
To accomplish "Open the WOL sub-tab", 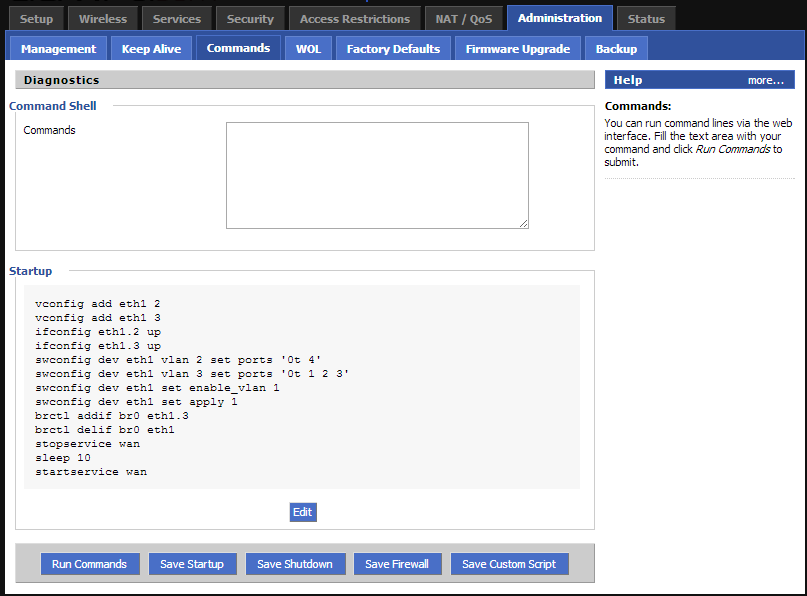I will point(308,49).
